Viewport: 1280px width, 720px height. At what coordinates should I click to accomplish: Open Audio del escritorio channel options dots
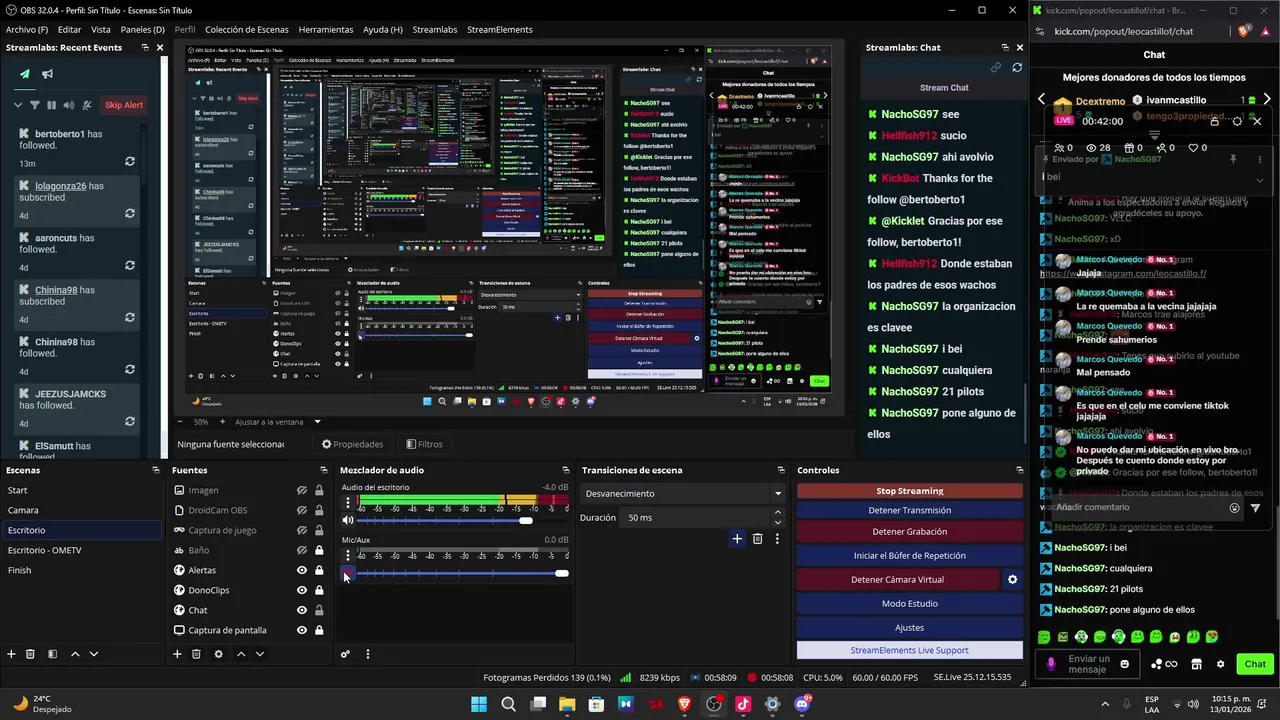click(x=348, y=503)
